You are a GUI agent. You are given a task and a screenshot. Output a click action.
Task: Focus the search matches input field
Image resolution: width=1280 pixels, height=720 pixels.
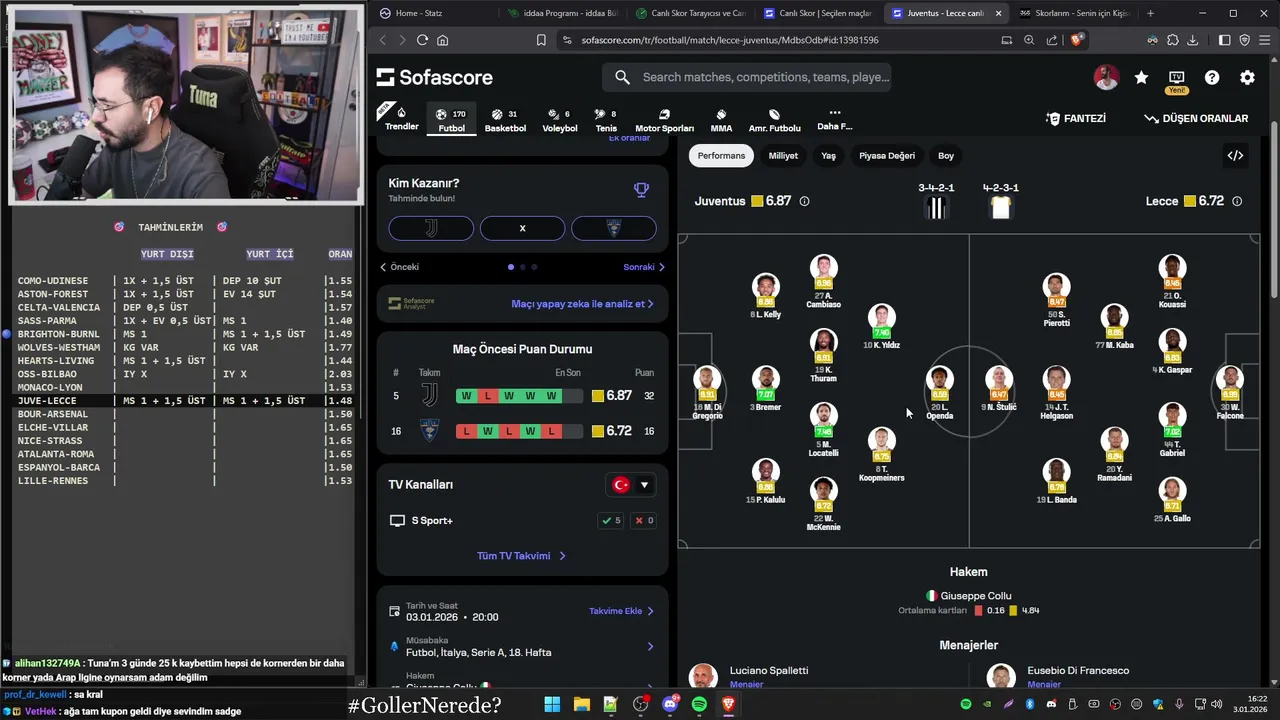pyautogui.click(x=747, y=77)
